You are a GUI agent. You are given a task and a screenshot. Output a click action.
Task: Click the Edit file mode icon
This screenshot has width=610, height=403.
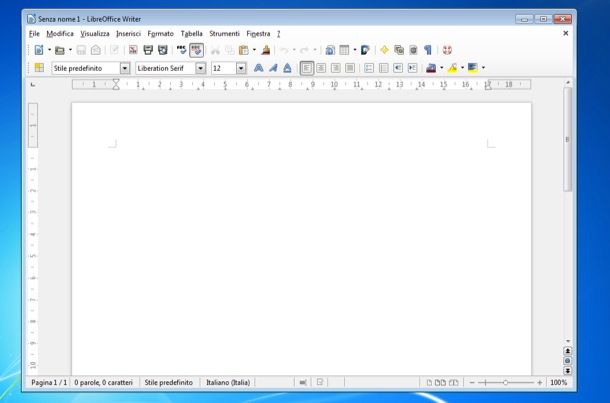tap(114, 50)
